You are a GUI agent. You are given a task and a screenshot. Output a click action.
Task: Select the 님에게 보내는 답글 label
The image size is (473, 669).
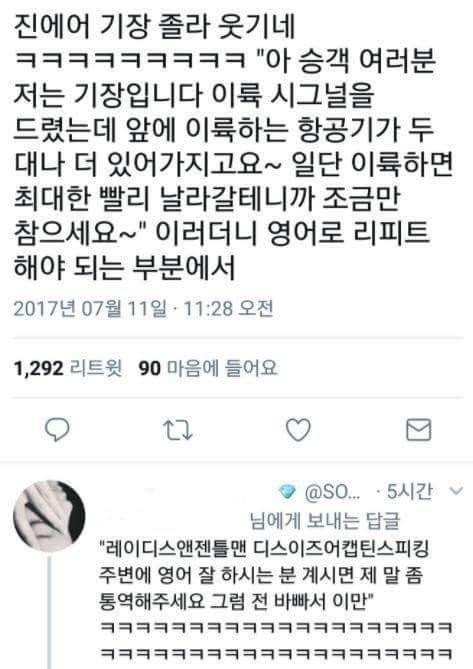coord(325,520)
